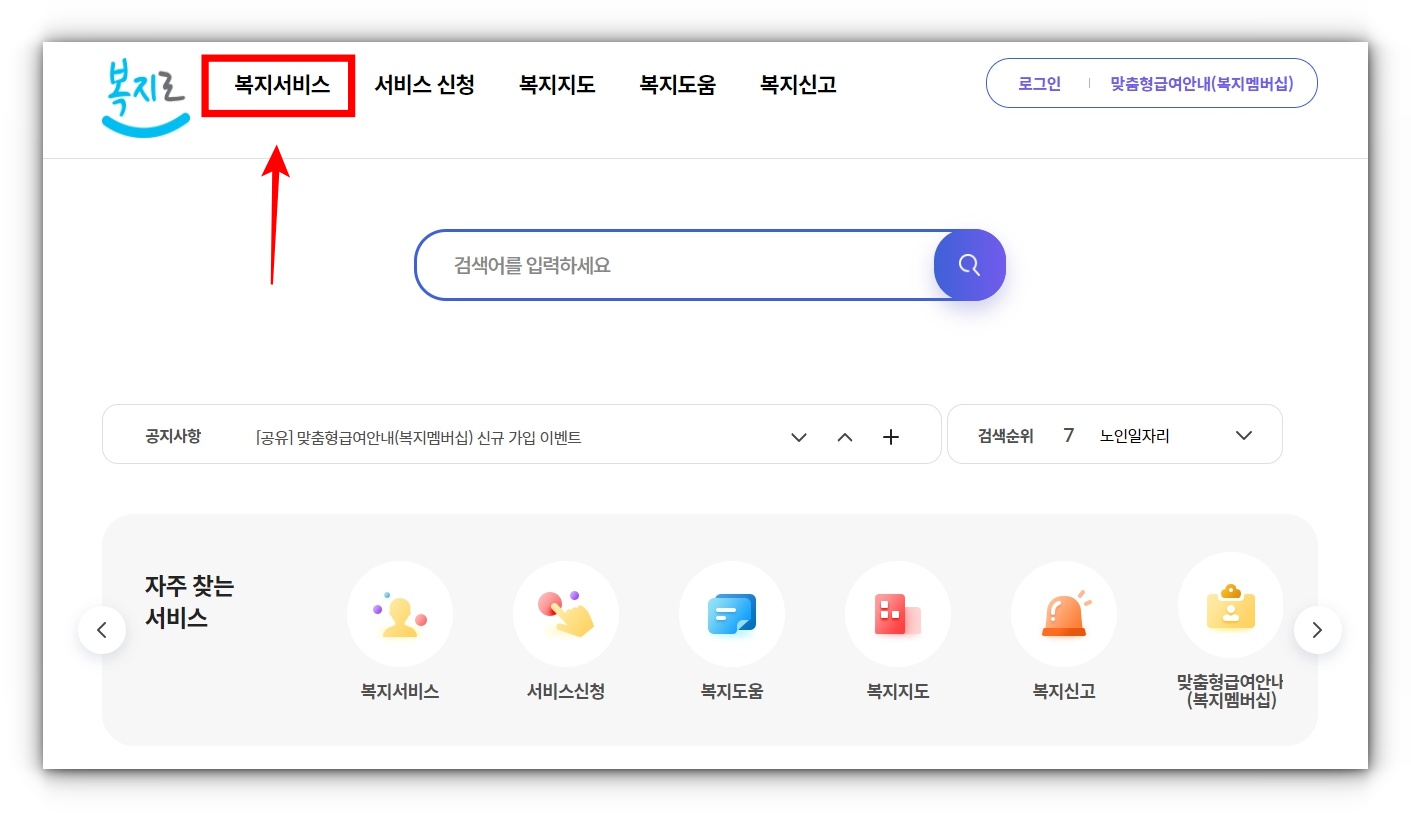
Task: Select the 복지서비스 person icon shortcut
Action: click(399, 614)
